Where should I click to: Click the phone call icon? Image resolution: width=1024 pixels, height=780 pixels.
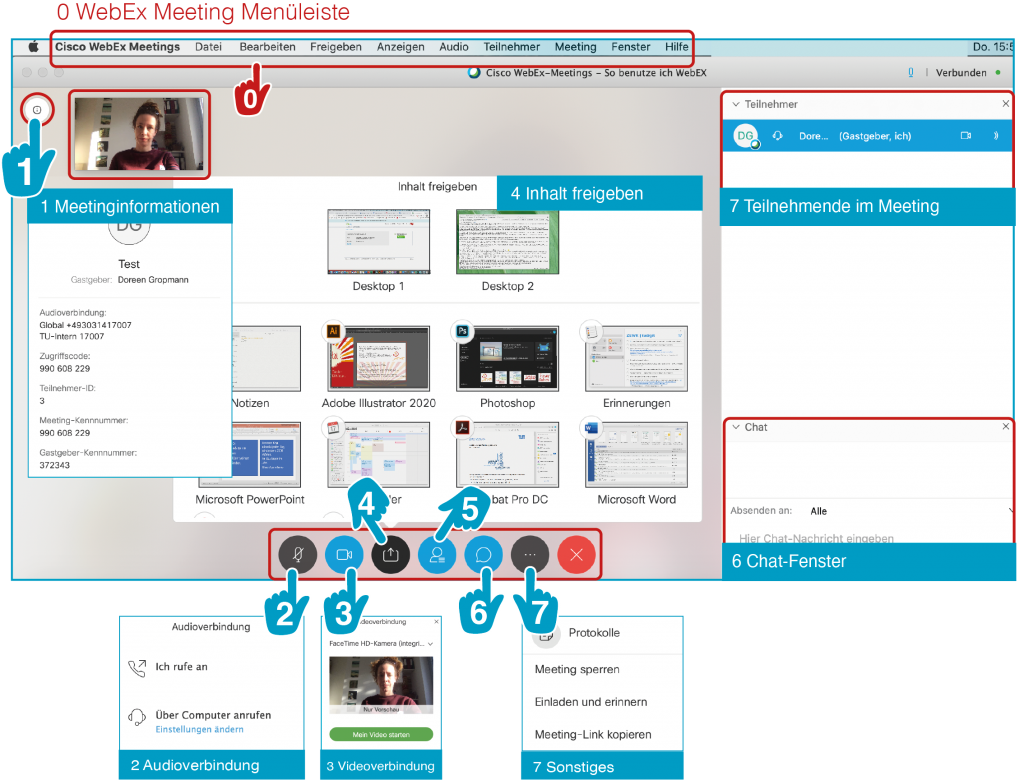tap(137, 668)
